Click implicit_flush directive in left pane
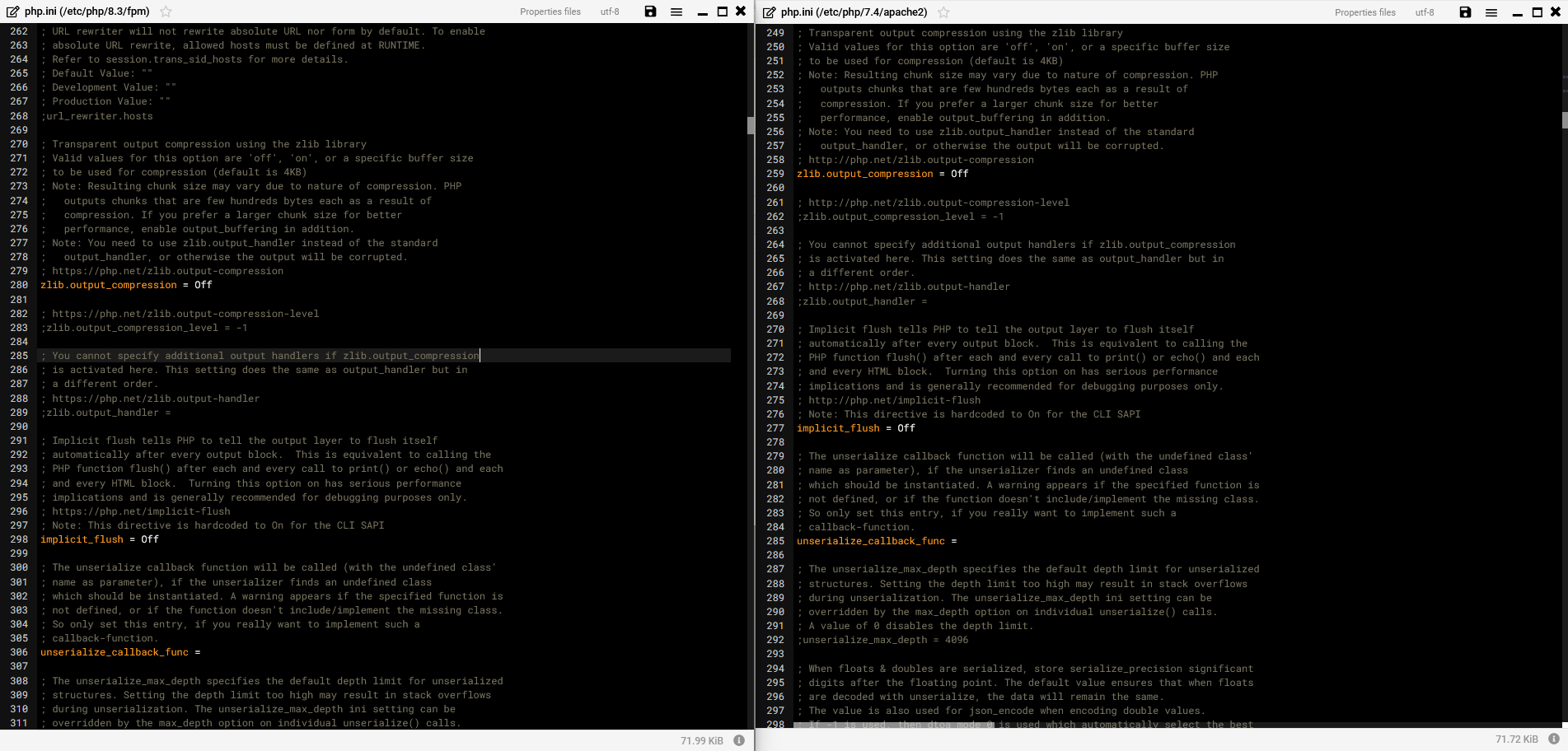 [x=82, y=539]
